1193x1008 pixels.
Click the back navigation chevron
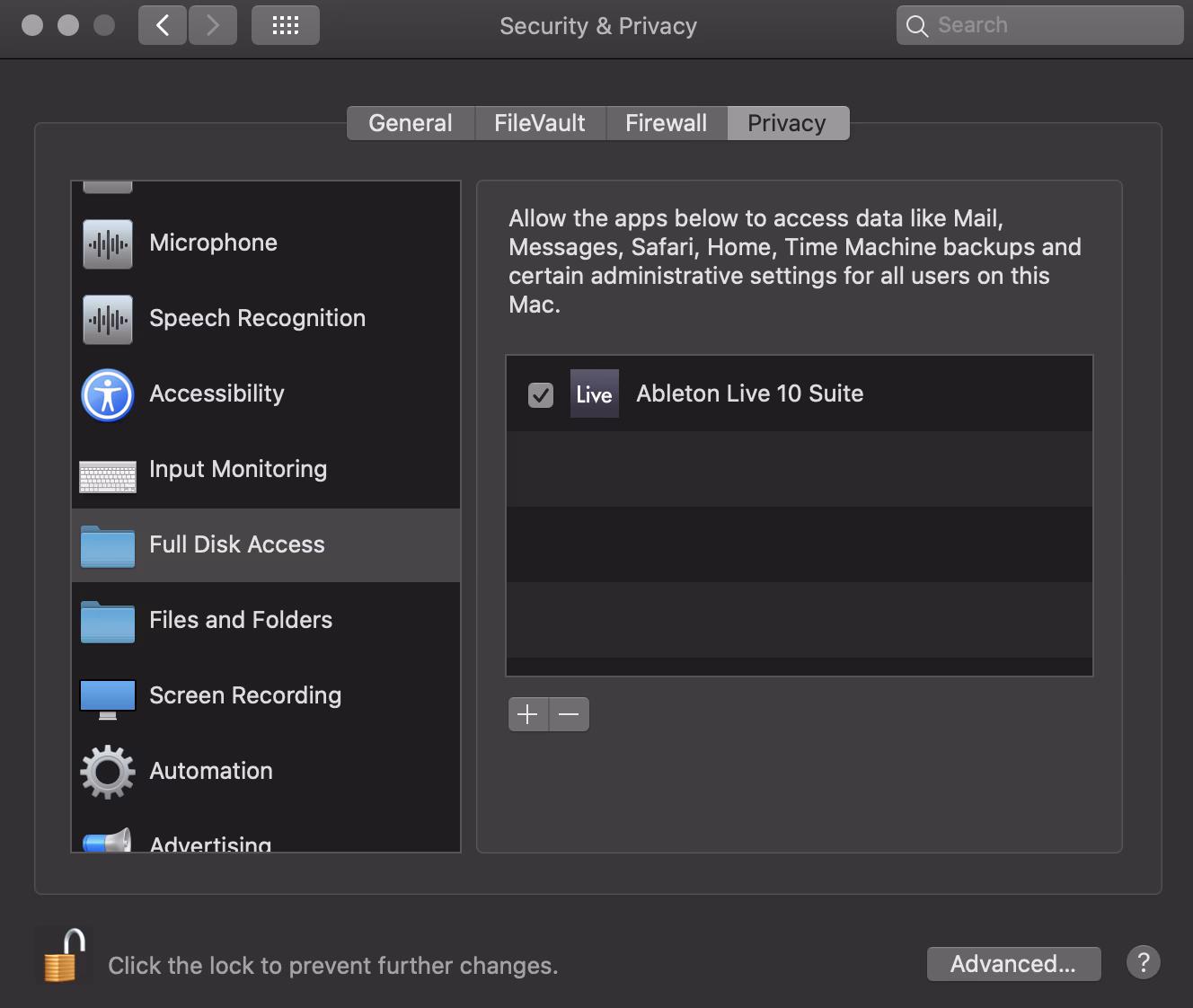[163, 25]
